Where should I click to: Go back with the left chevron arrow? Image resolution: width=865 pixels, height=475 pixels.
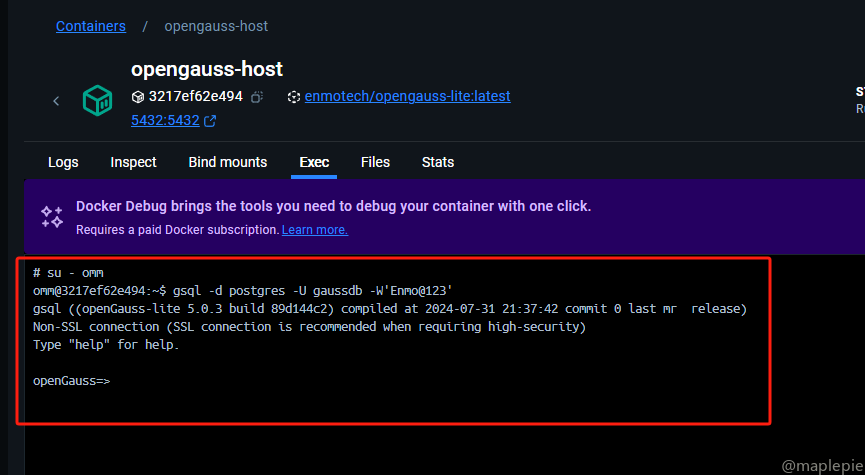pos(56,101)
